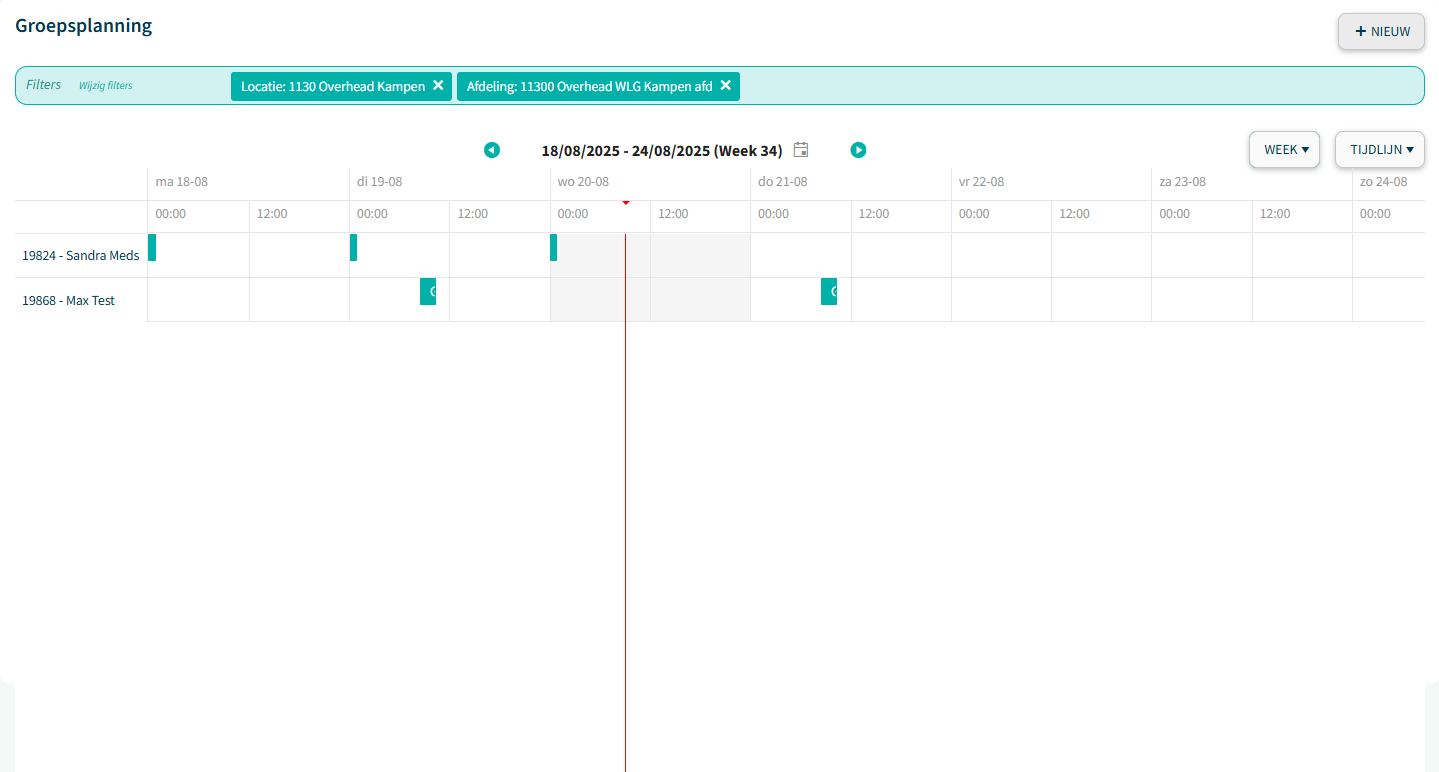Select Max Test's shift block on Thursday

tap(829, 291)
